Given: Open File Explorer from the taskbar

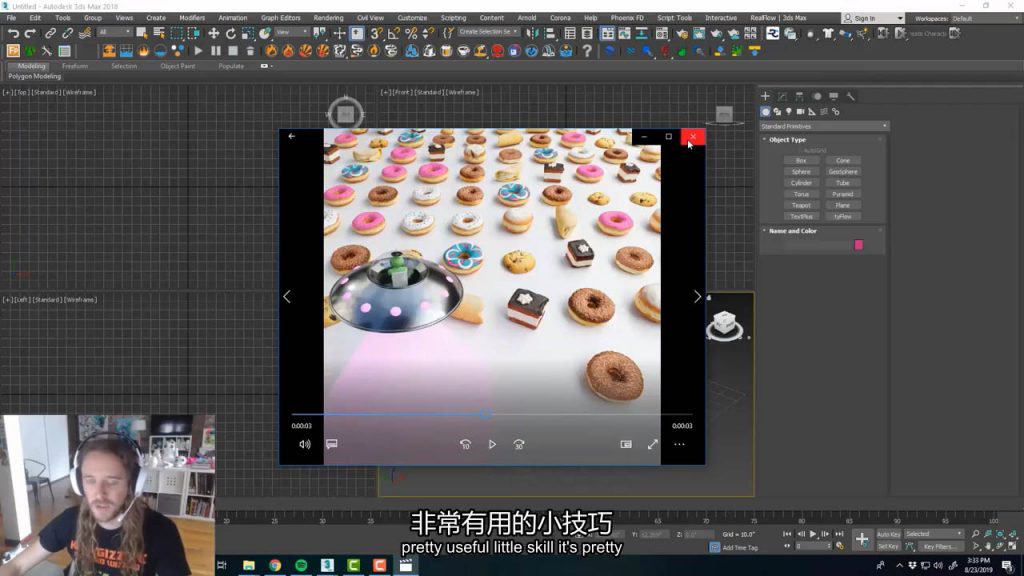Looking at the screenshot, I should (249, 565).
